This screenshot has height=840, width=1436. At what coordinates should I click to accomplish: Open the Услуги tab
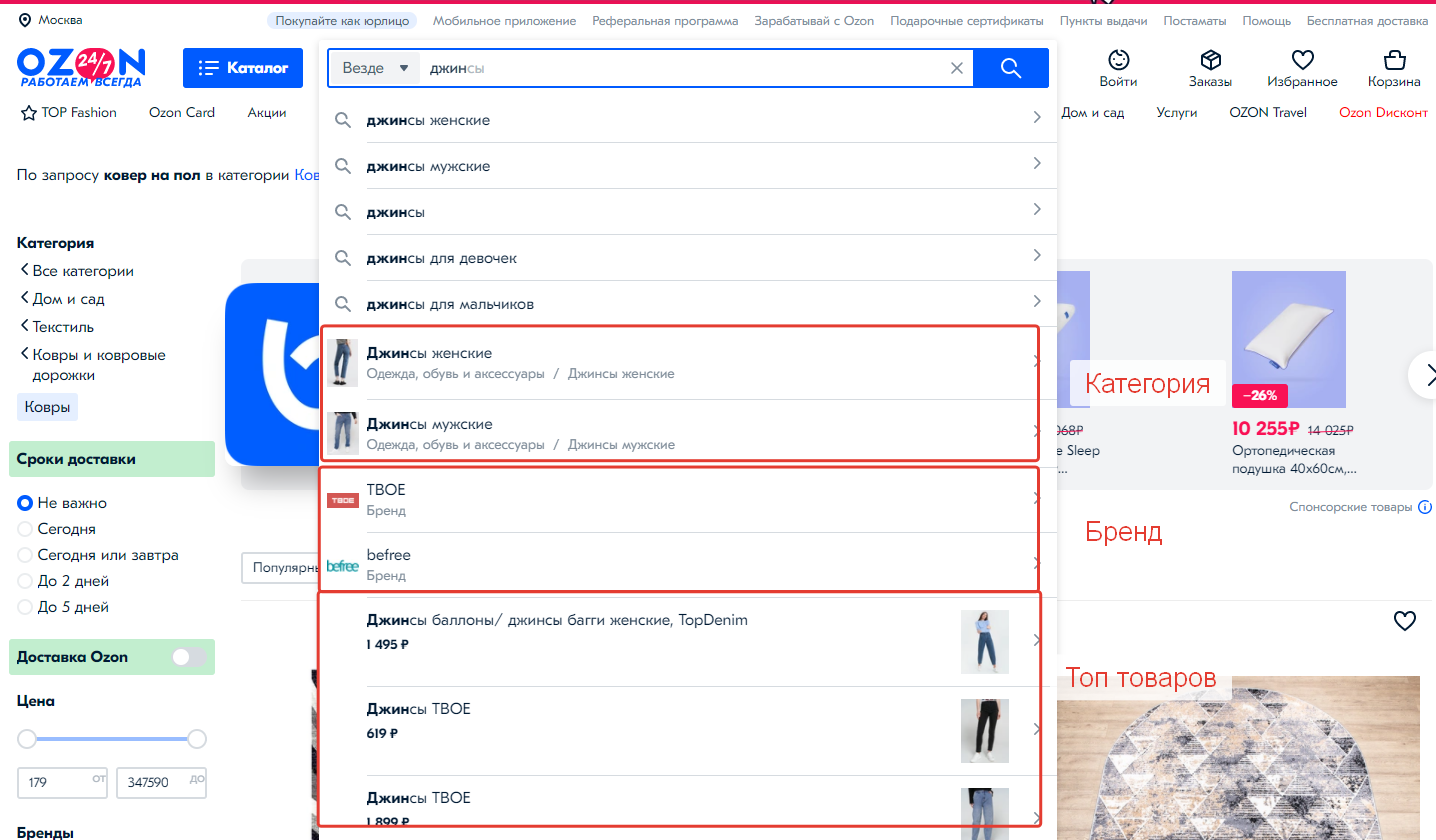coord(1177,113)
